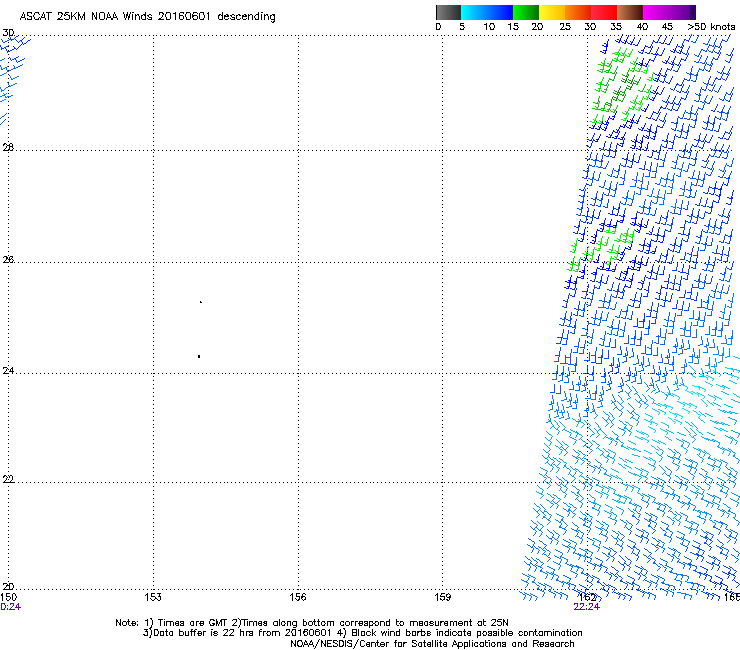Select the green 15-20 knots legend segment
This screenshot has height=650, width=740.
pyautogui.click(x=526, y=12)
